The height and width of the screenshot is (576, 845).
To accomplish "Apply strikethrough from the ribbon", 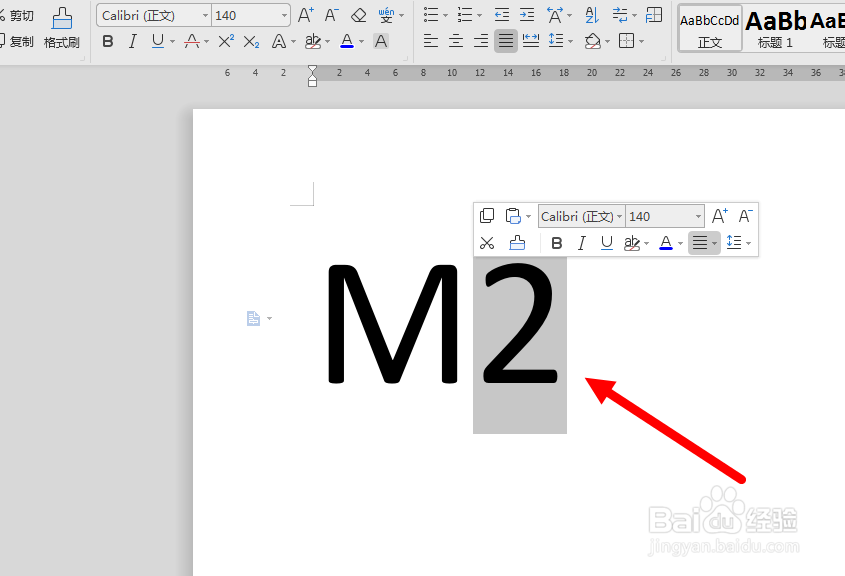I will point(192,41).
